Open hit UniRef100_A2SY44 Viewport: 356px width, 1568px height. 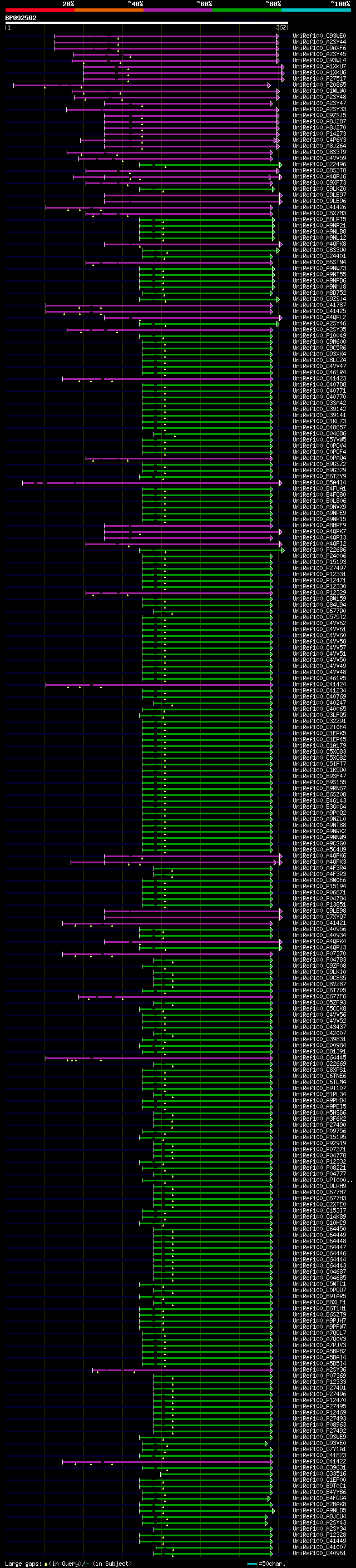319,42
